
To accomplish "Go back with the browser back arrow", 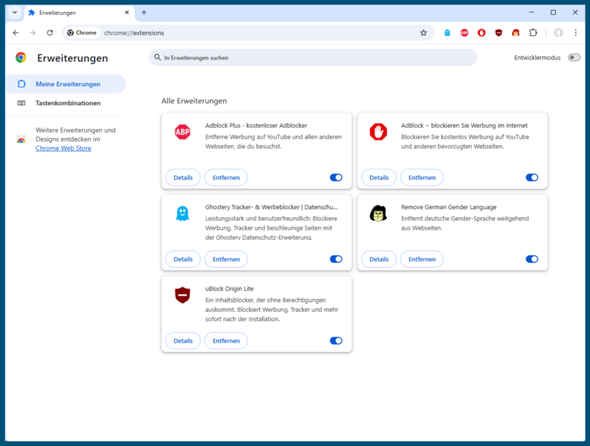I will click(16, 33).
